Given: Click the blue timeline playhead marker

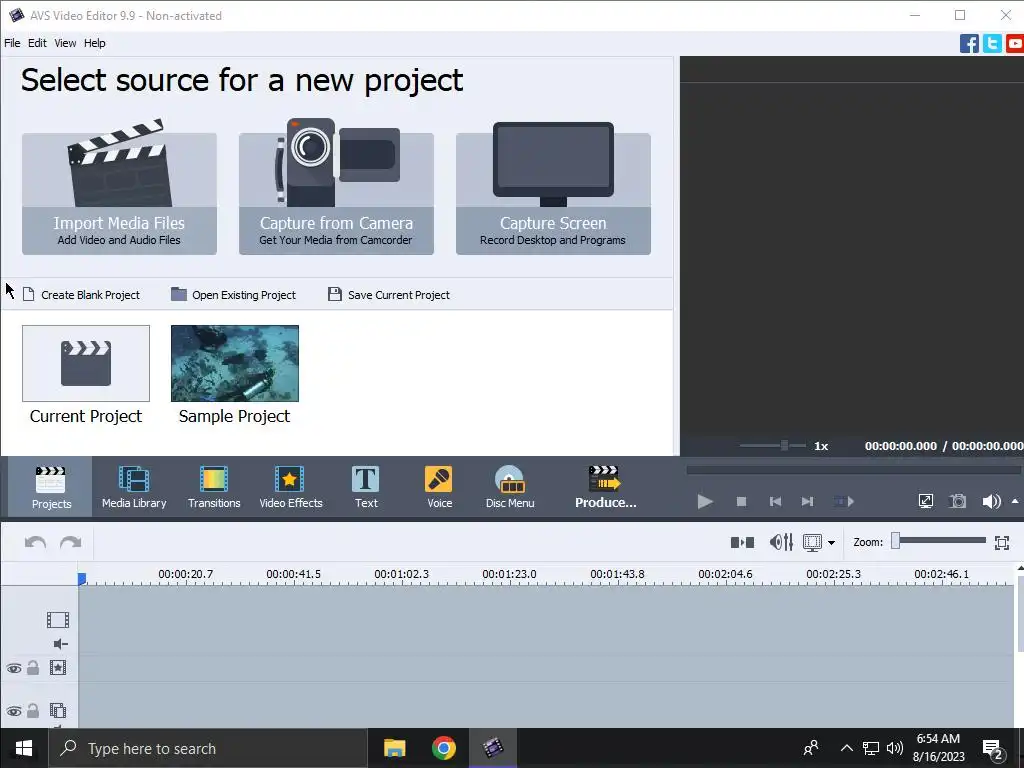Looking at the screenshot, I should pos(82,579).
